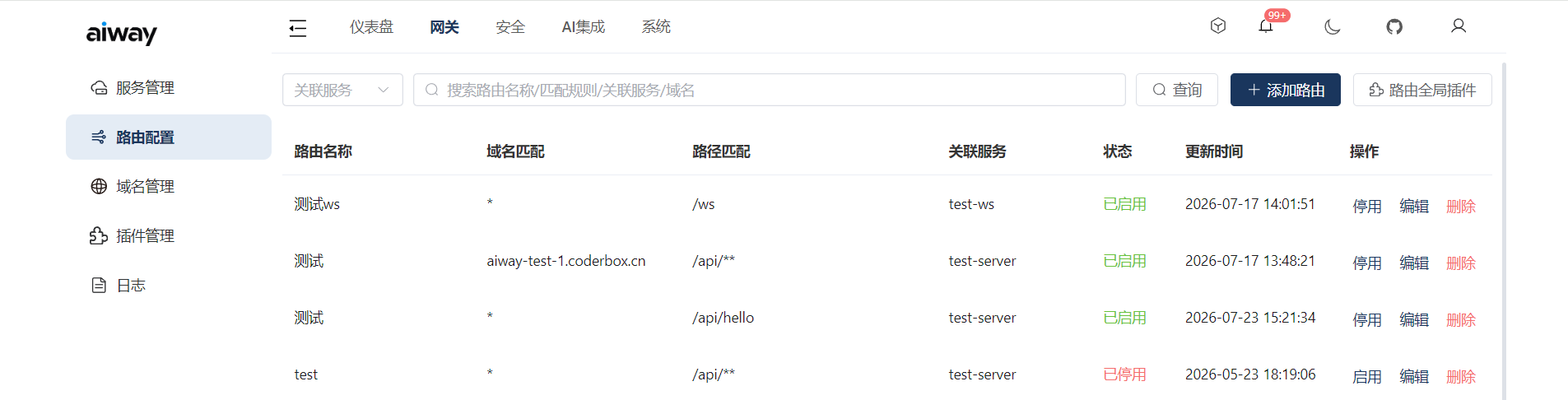Open the 仪表盘 tab
The image size is (1568, 400).
pyautogui.click(x=371, y=27)
